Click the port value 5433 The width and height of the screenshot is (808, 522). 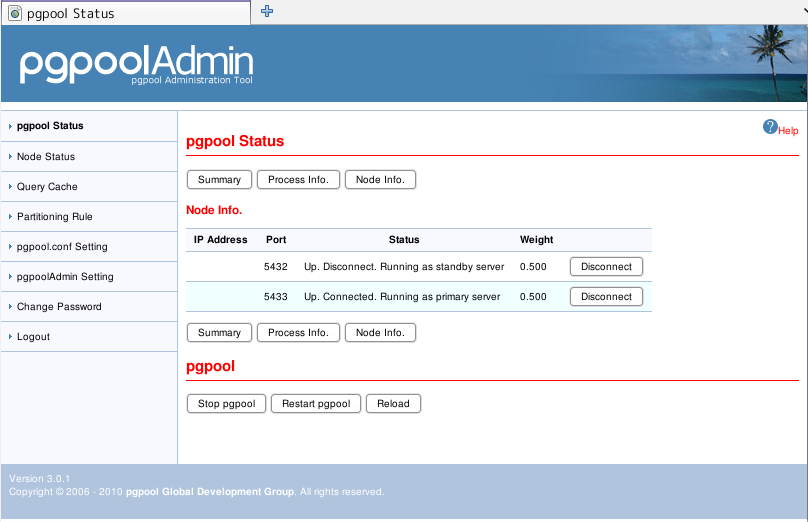[x=276, y=296]
